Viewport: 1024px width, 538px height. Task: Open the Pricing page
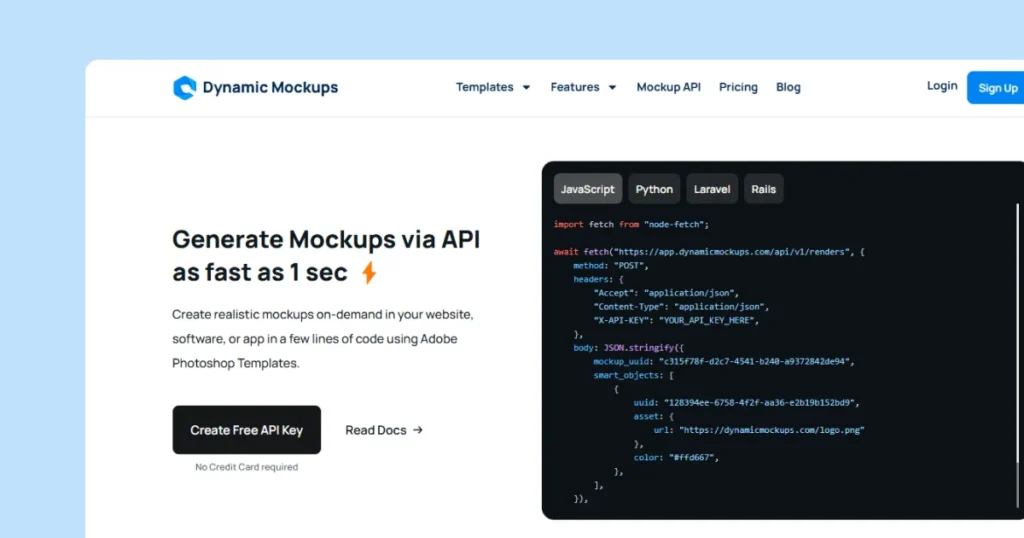[x=738, y=87]
